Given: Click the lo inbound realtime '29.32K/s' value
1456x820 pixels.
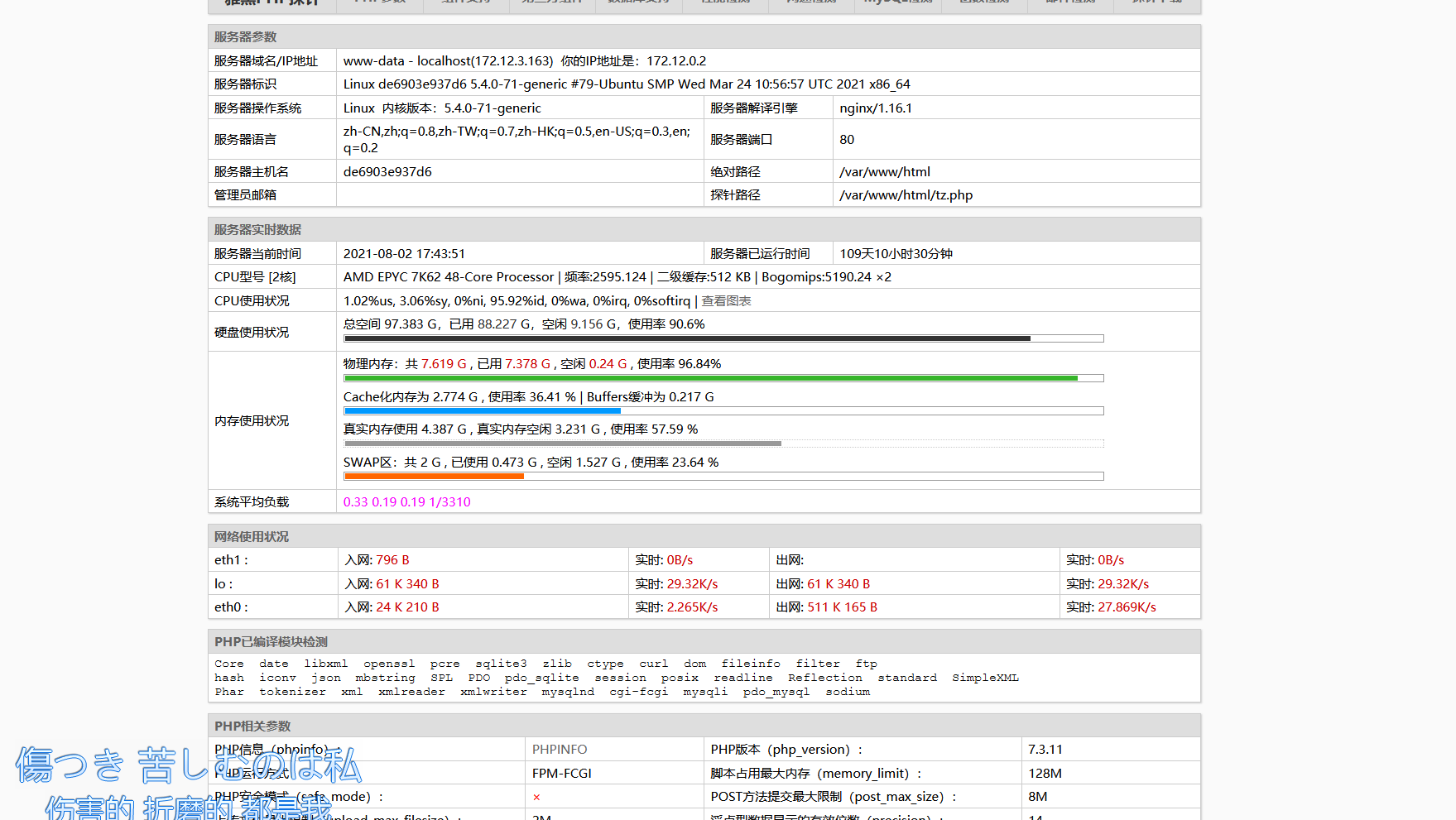Looking at the screenshot, I should click(693, 583).
